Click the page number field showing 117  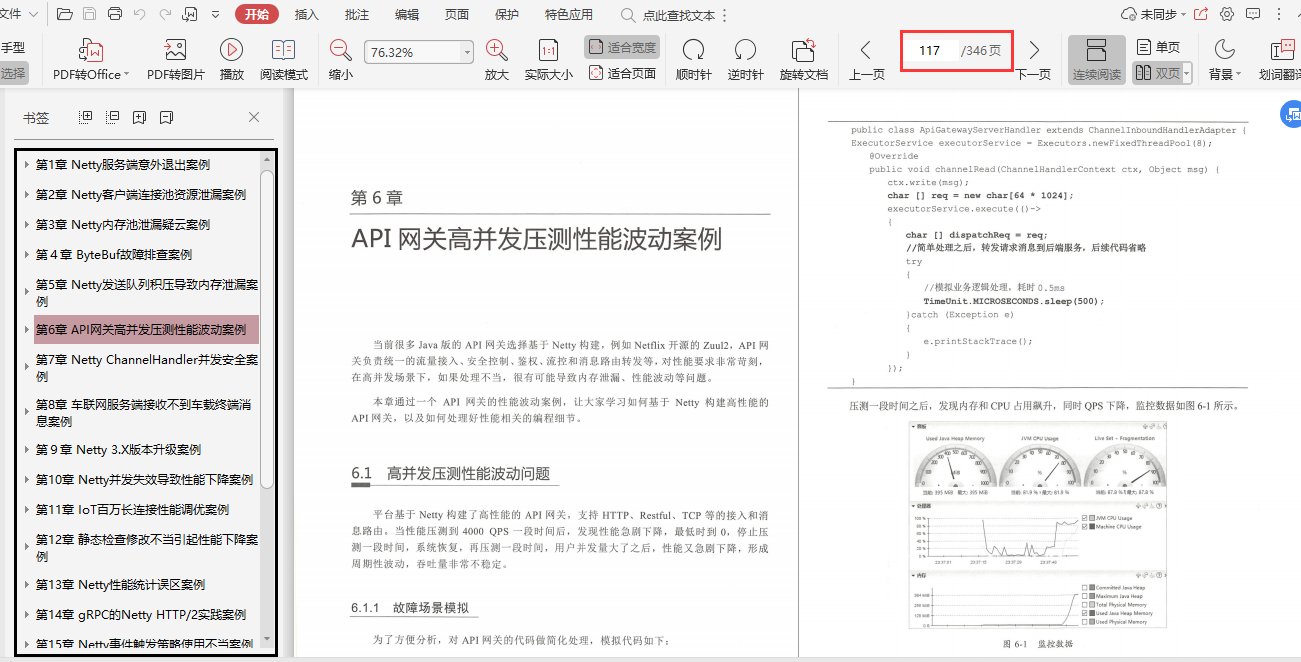pyautogui.click(x=931, y=50)
